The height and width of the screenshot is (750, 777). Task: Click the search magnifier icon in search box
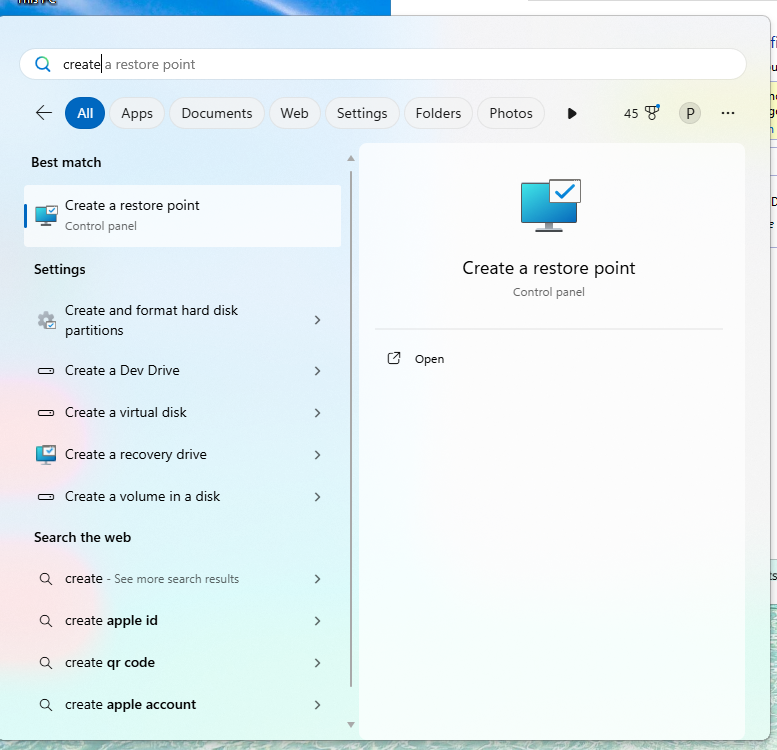pyautogui.click(x=43, y=64)
